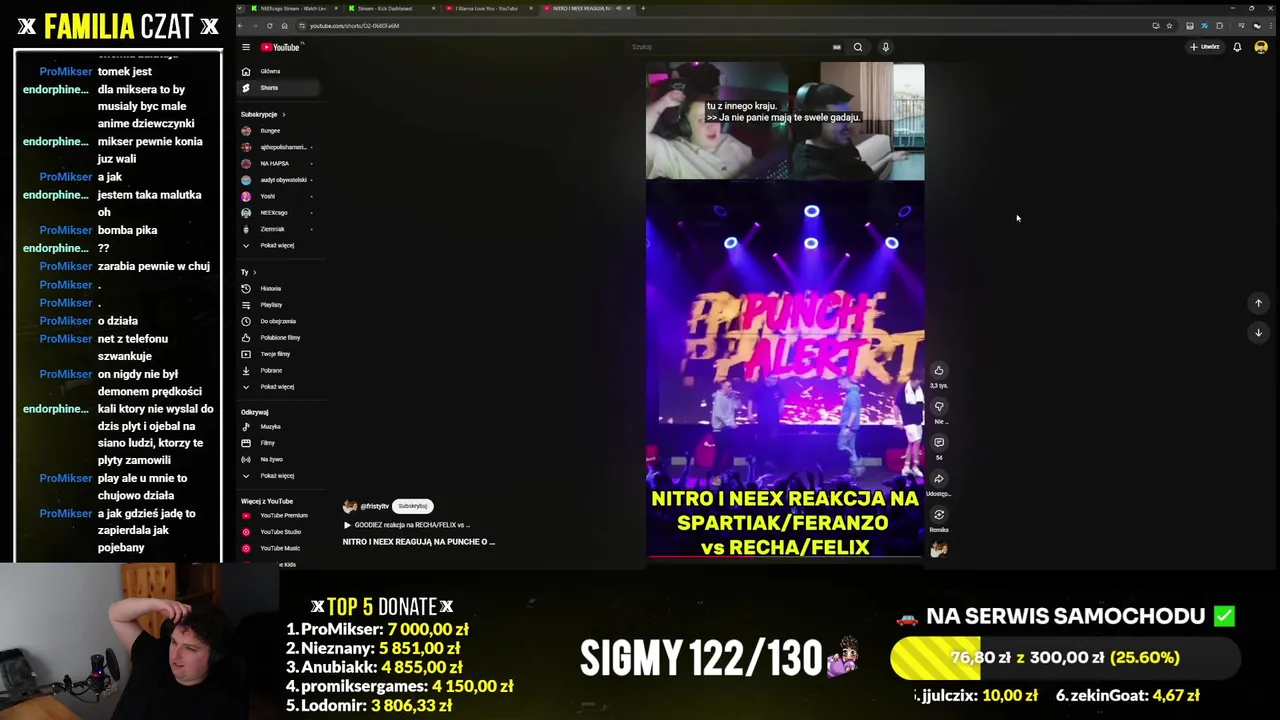1280x720 pixels.
Task: Go to previous Short with up arrow
Action: coord(1259,303)
